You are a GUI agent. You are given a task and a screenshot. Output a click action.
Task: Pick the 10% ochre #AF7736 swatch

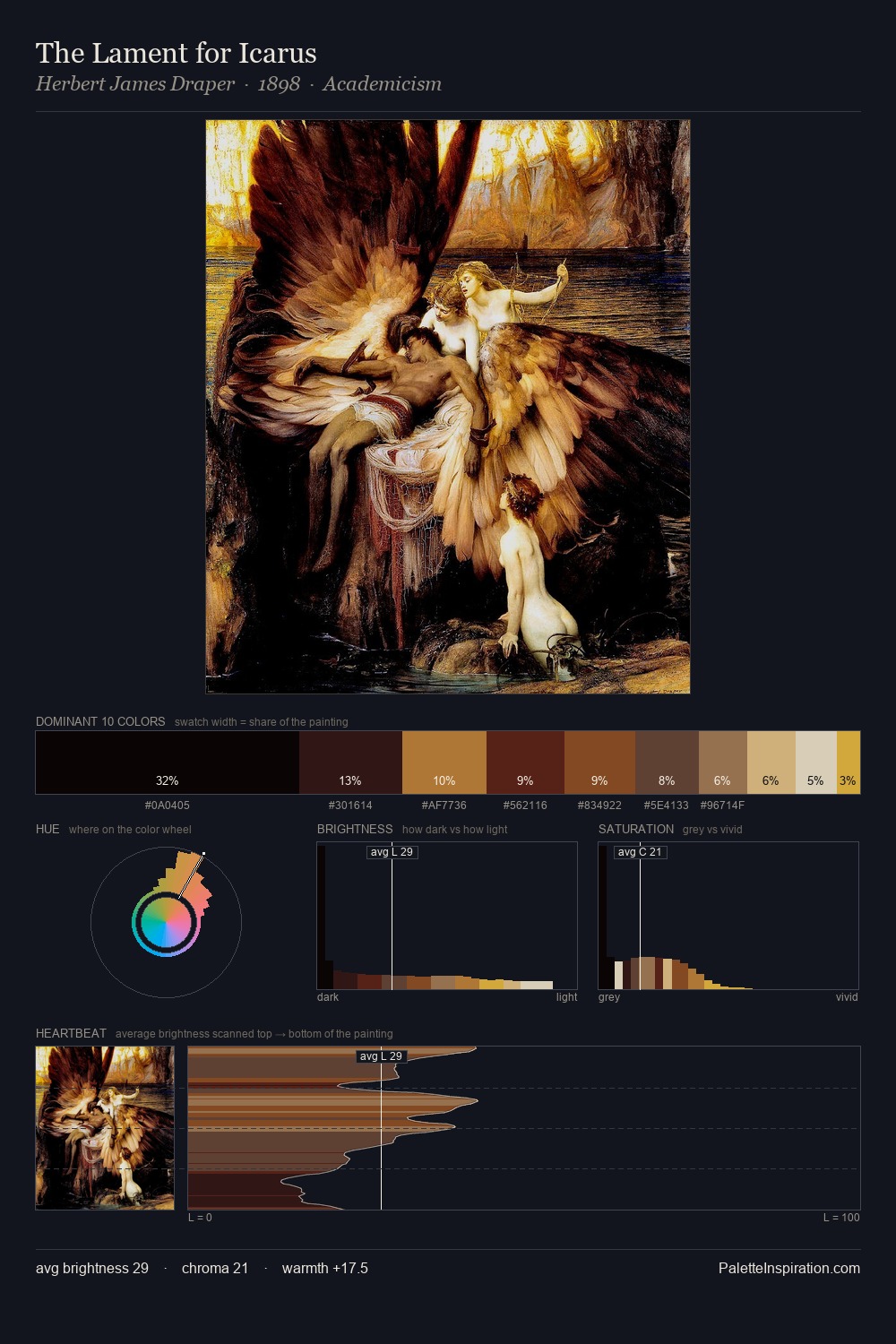point(444,762)
